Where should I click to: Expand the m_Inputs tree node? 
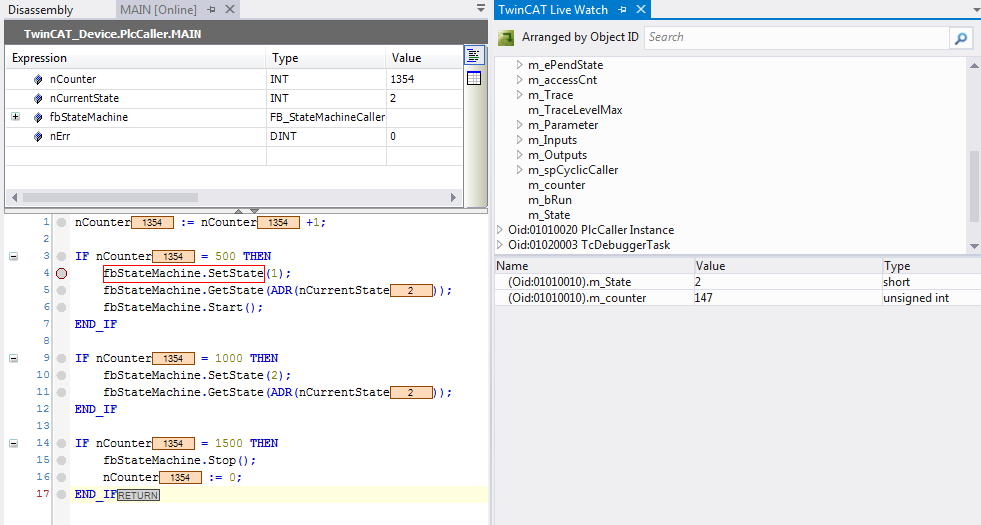tap(519, 140)
